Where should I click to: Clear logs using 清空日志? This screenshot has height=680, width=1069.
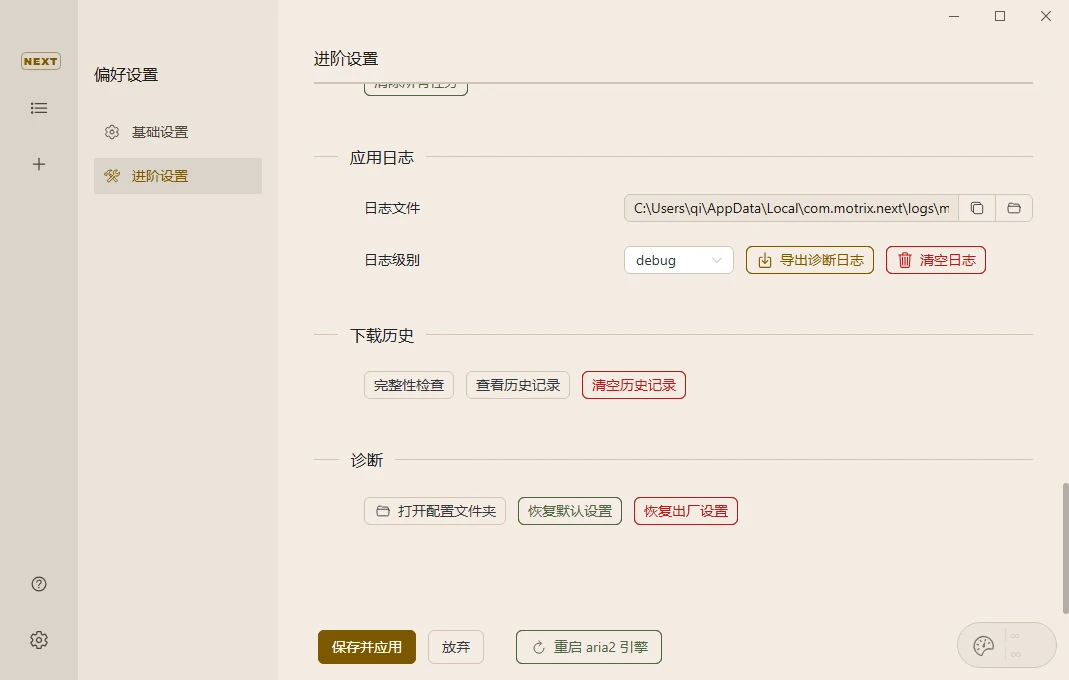[935, 260]
